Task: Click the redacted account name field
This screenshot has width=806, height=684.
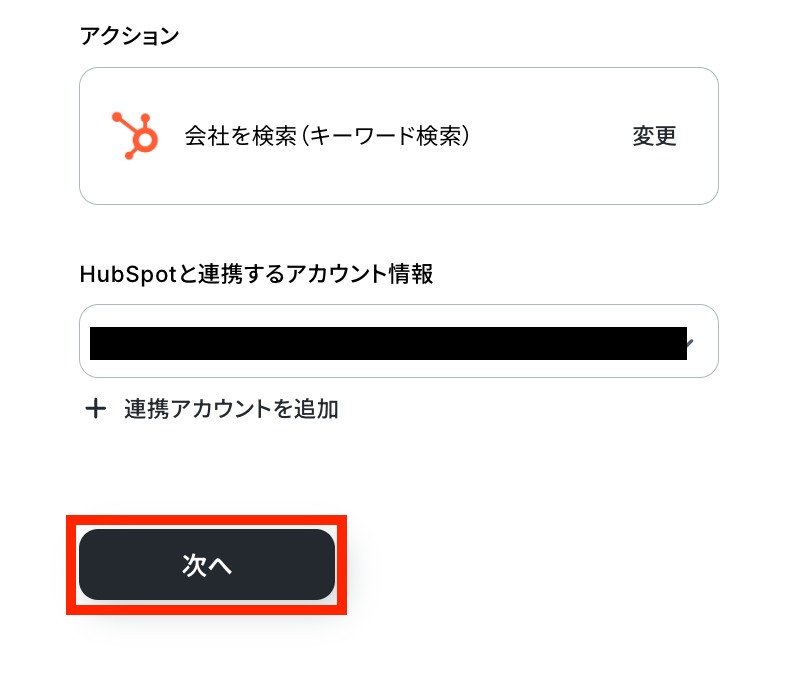Action: pos(388,343)
